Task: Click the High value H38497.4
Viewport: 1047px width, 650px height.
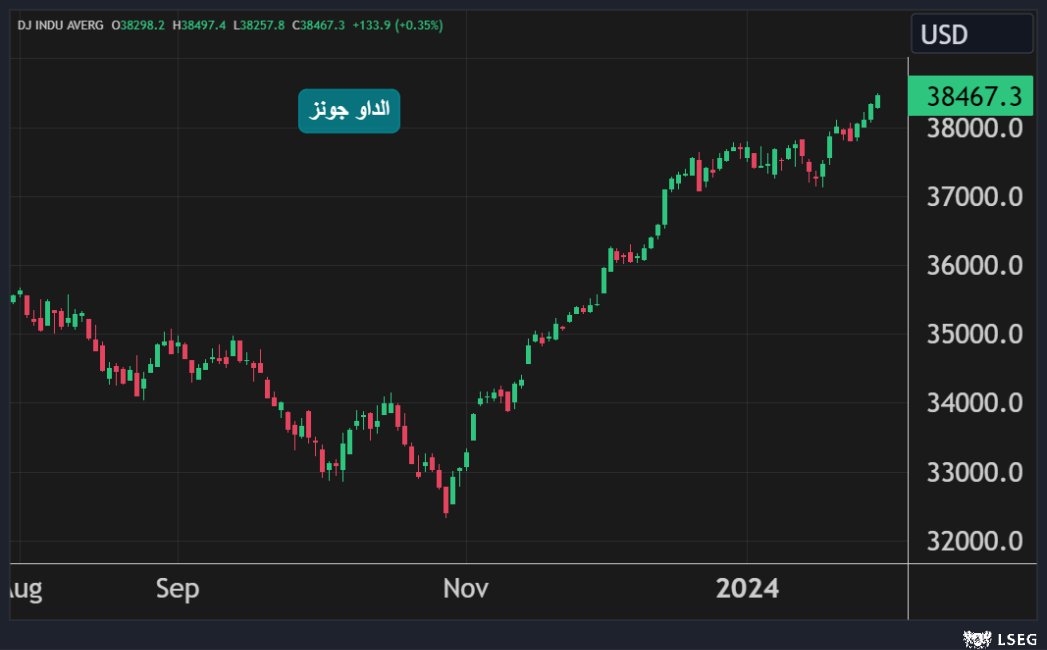Action: click(x=200, y=24)
